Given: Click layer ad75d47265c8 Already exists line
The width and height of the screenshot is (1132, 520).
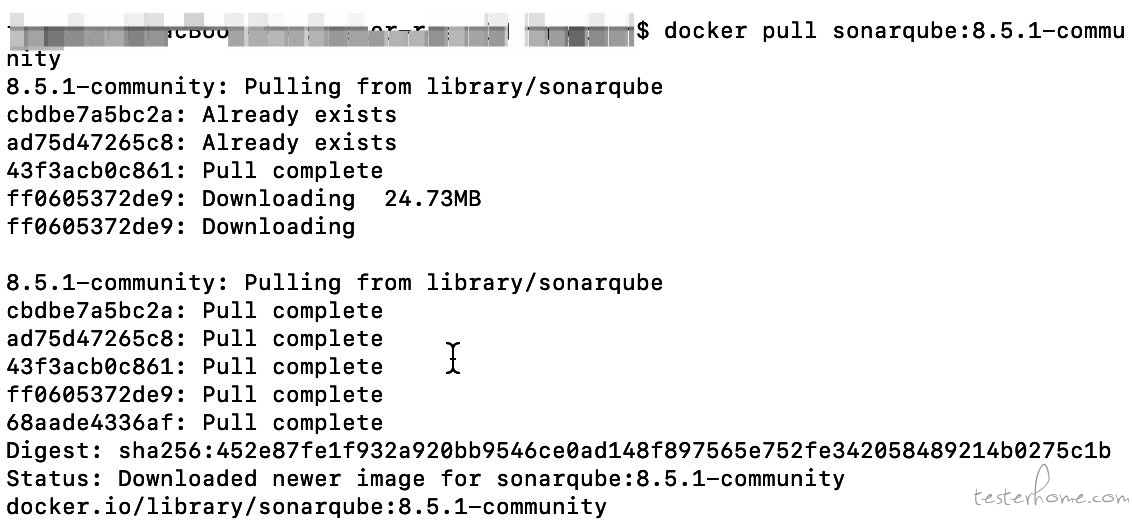Looking at the screenshot, I should coord(201,143).
